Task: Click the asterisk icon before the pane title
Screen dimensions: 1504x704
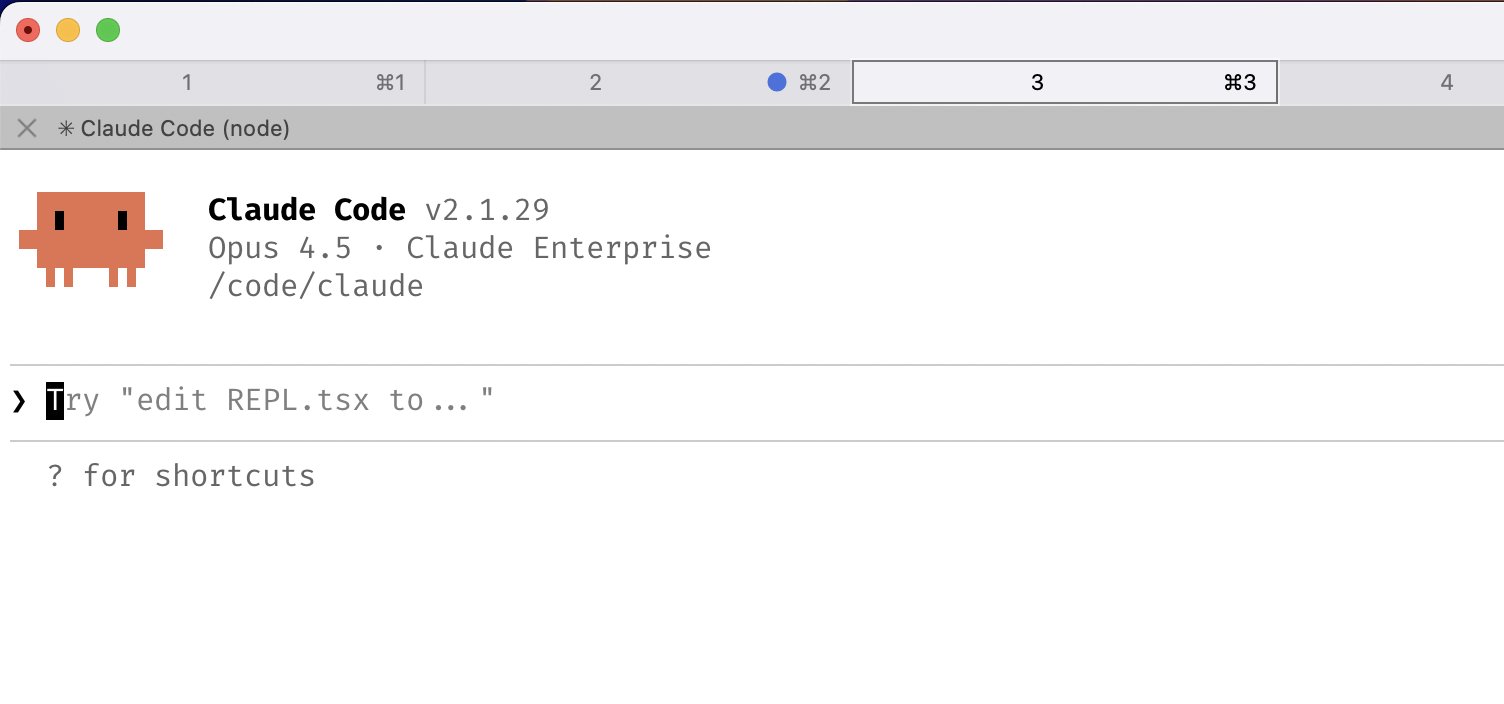Action: point(66,129)
